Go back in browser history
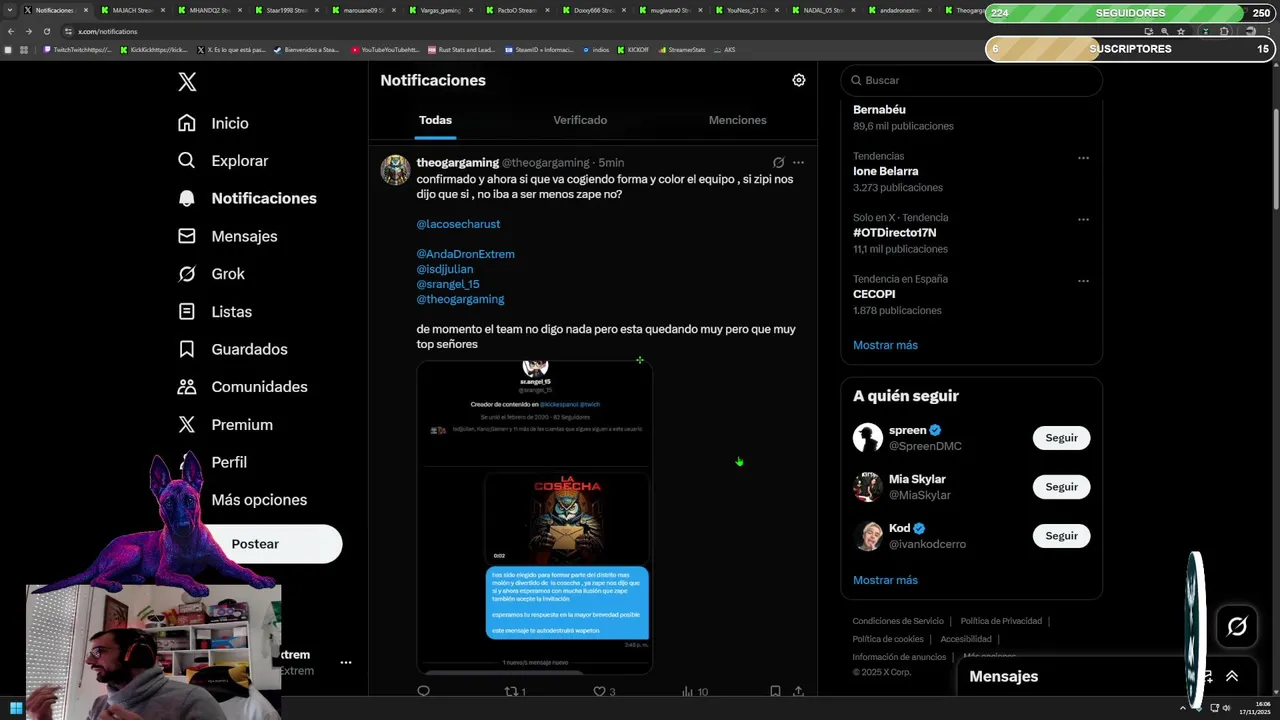The image size is (1280, 720). click(11, 31)
